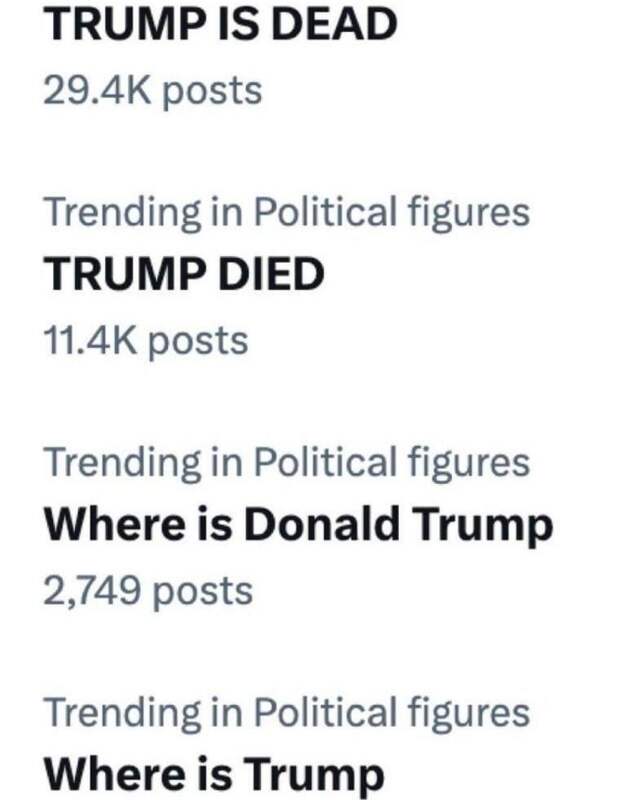Tap "Political figures" category above Where is Donald Trump
Image resolution: width=620 pixels, height=800 pixels.
[390, 462]
